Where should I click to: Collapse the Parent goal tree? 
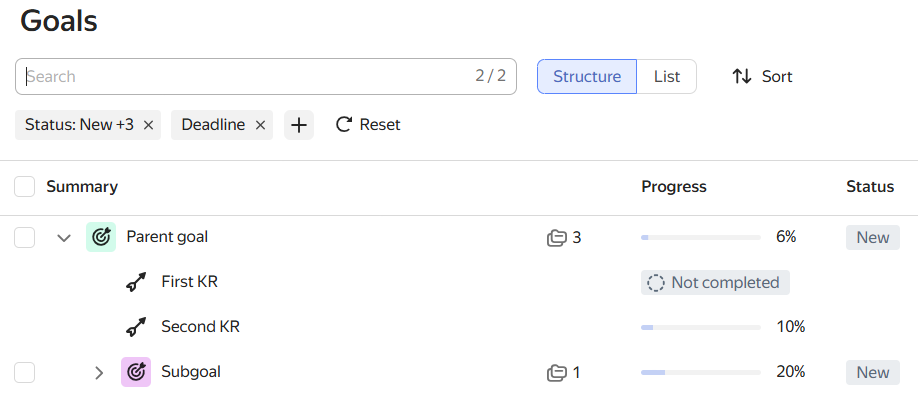(x=64, y=238)
